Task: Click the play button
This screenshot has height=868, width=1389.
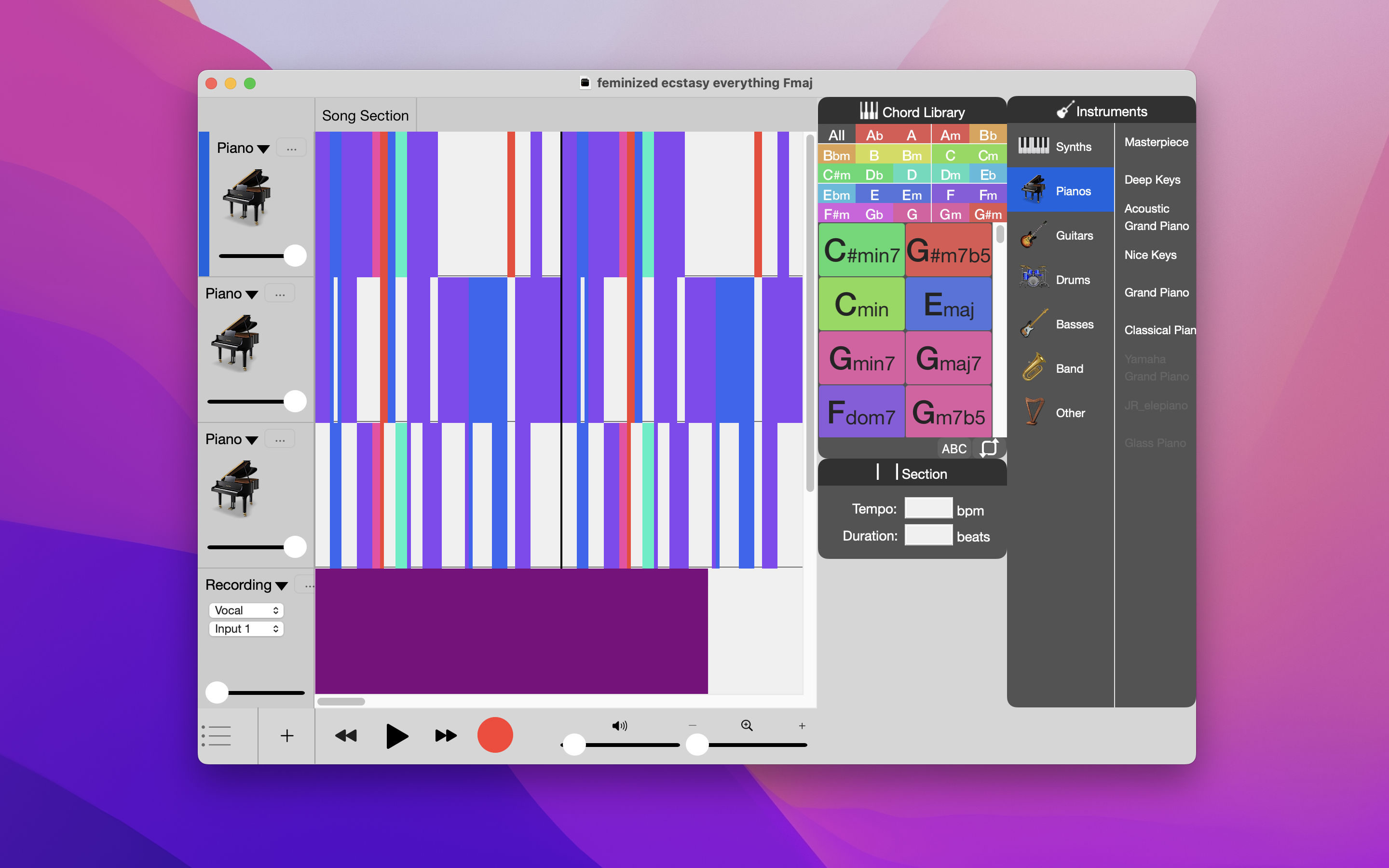Action: [x=396, y=735]
